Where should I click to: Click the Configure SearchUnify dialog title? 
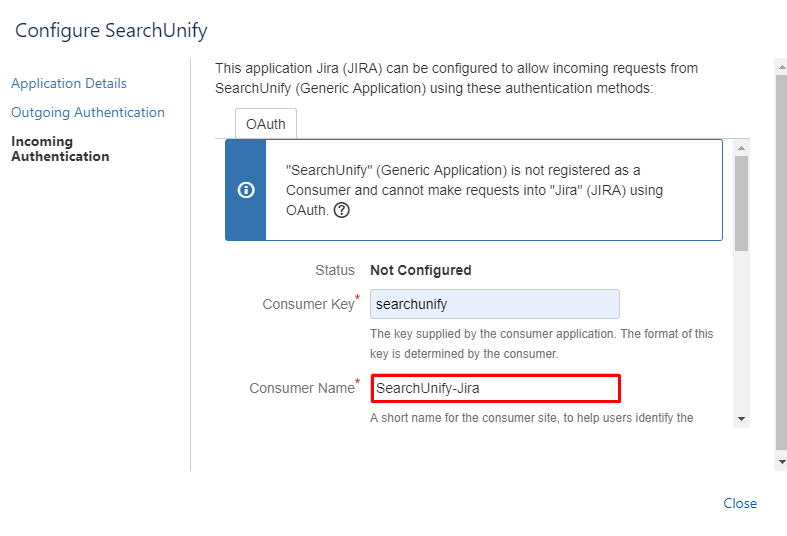point(111,30)
